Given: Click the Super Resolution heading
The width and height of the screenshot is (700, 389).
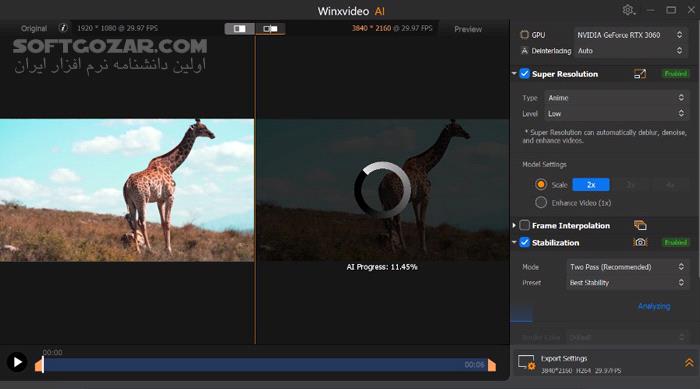Looking at the screenshot, I should click(x=565, y=74).
